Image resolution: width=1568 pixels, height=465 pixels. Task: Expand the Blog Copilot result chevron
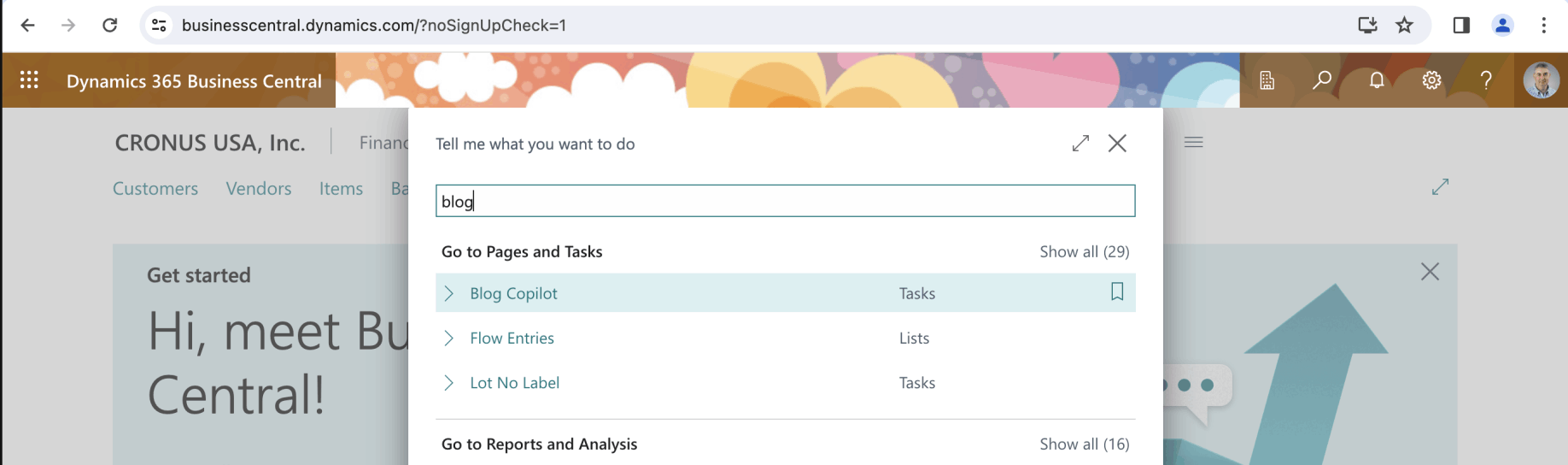(x=449, y=293)
